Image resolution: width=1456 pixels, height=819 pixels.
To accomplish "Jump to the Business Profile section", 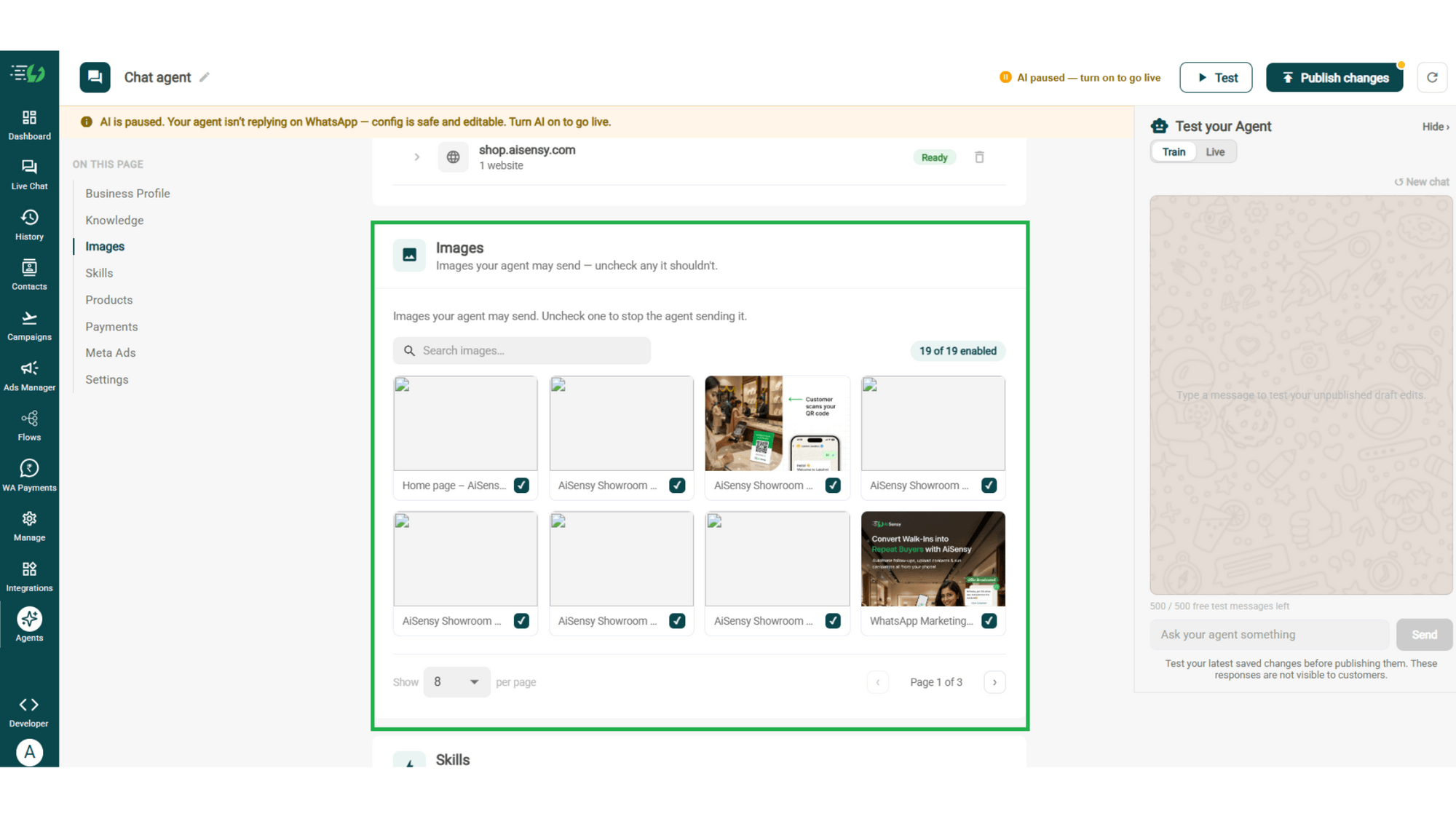I will point(127,194).
